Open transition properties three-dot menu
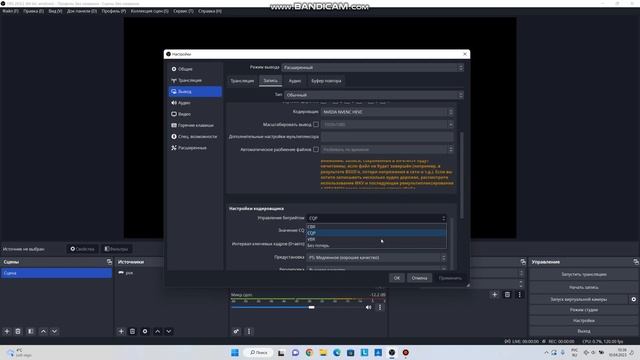This screenshot has width=640, height=360. coord(520,294)
